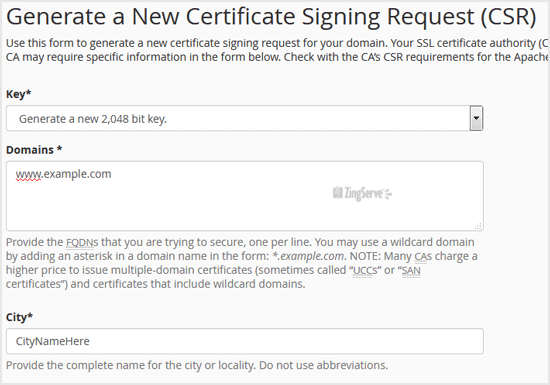Click the www.example.com text in Domains

[x=63, y=174]
